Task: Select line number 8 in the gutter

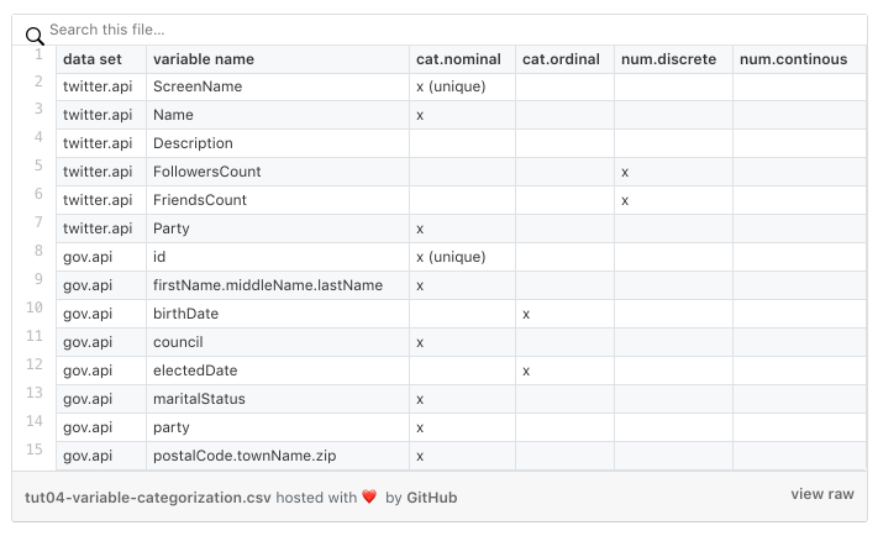Action: (x=38, y=252)
